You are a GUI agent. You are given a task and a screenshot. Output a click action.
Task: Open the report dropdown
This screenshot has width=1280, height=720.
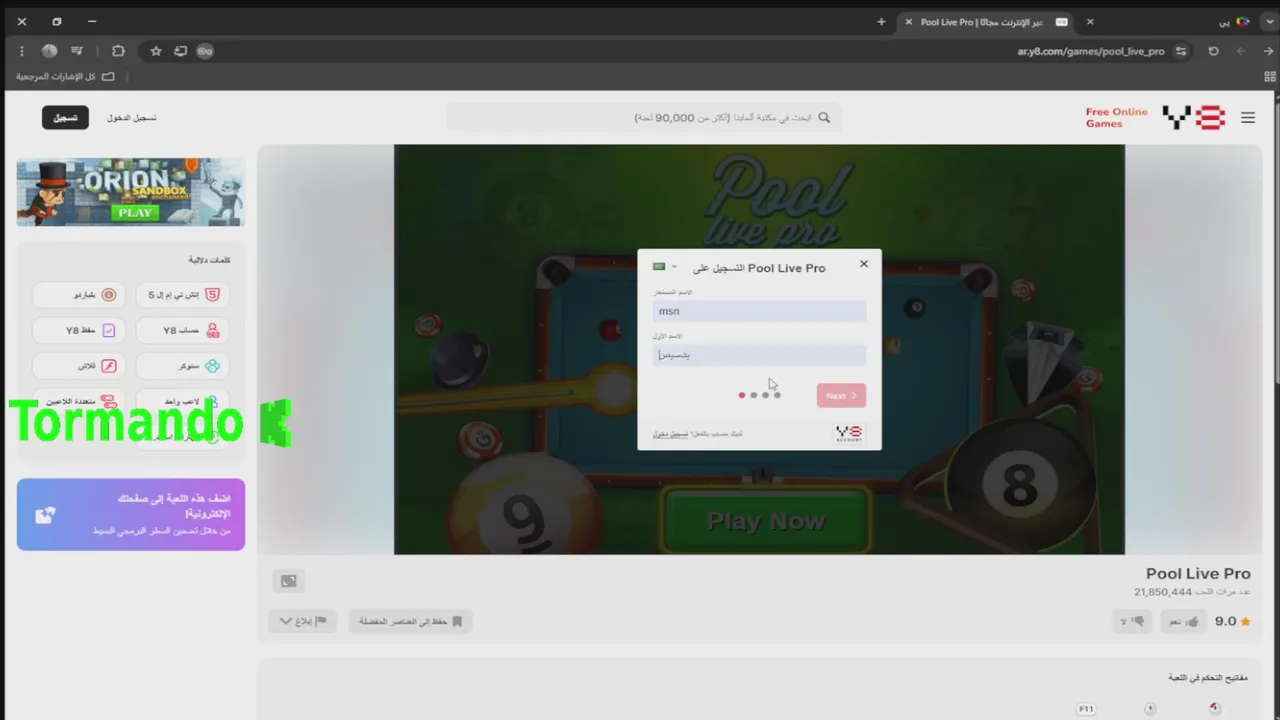302,621
